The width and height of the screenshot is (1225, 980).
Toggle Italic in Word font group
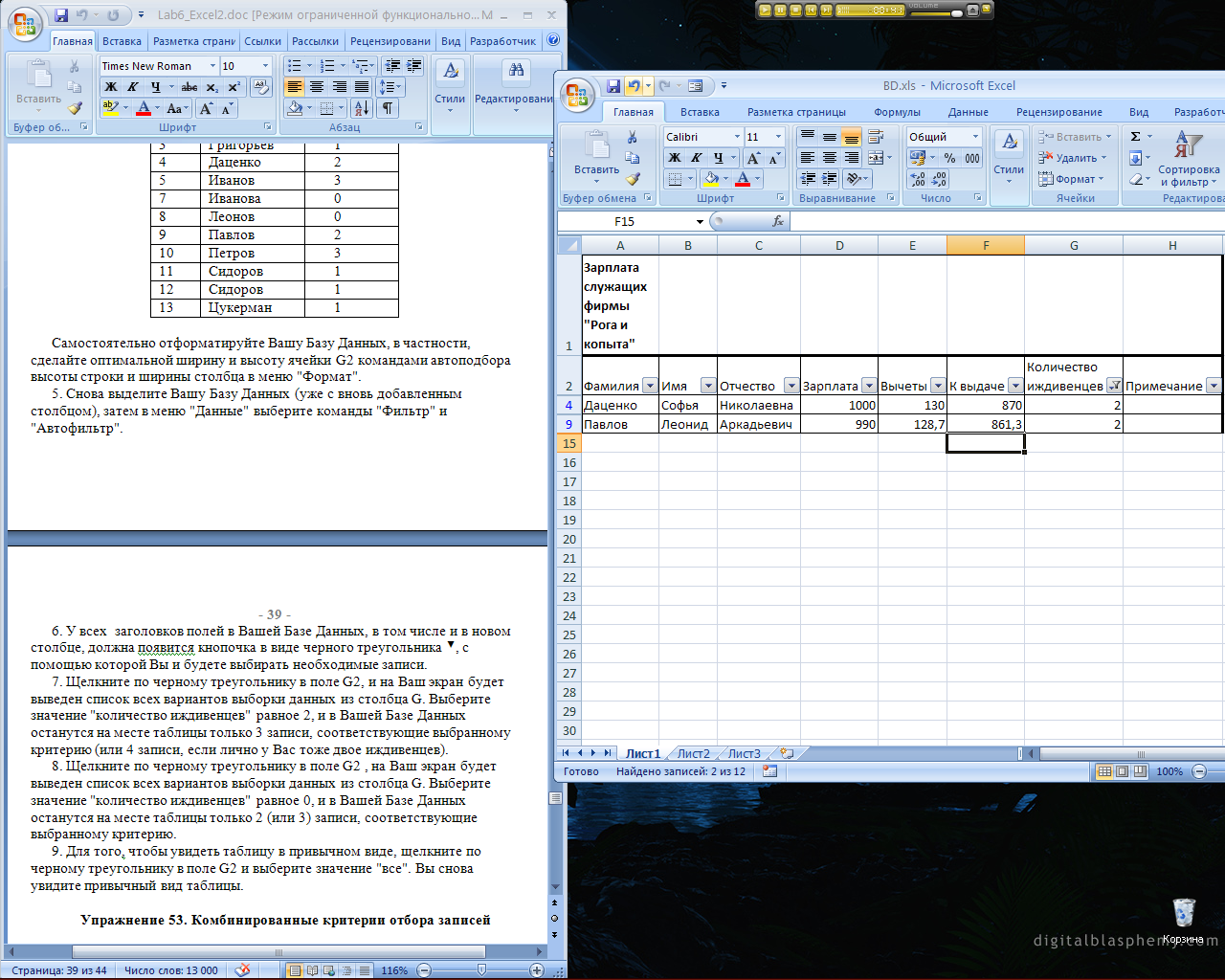tap(133, 87)
